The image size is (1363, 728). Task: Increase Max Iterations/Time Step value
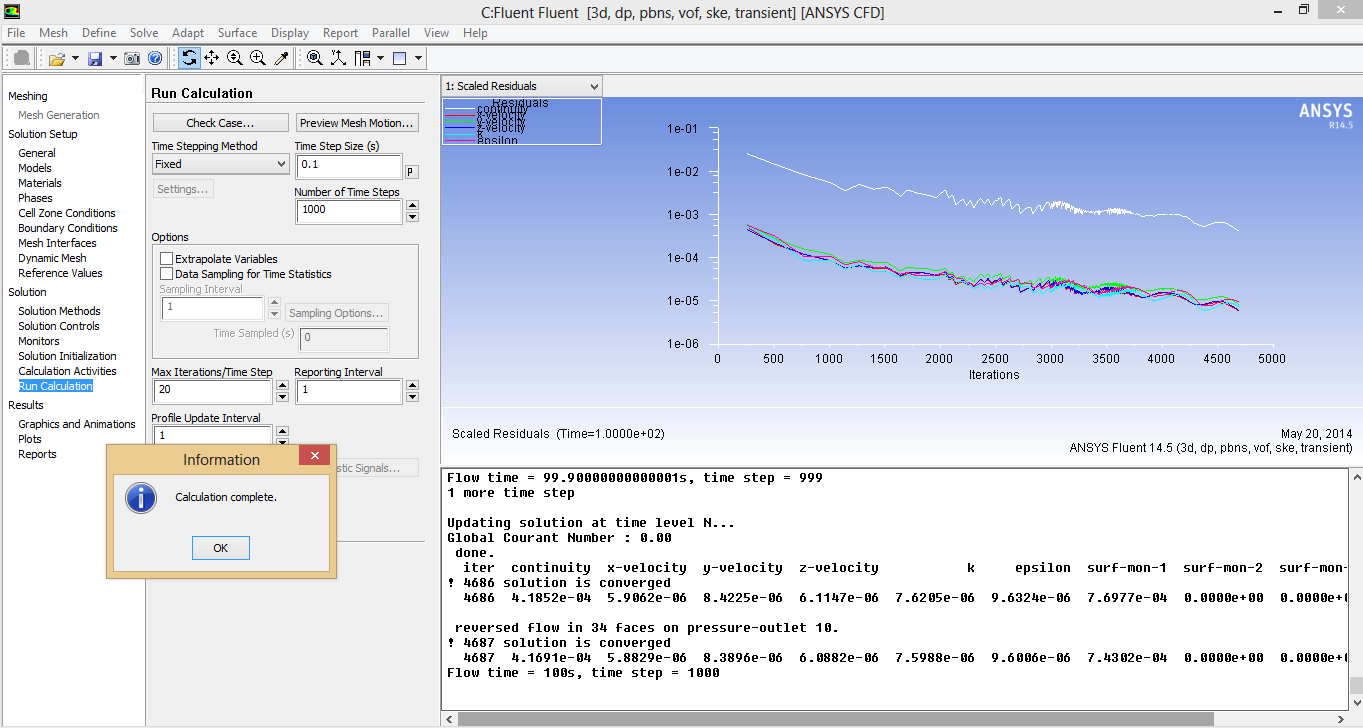[282, 385]
